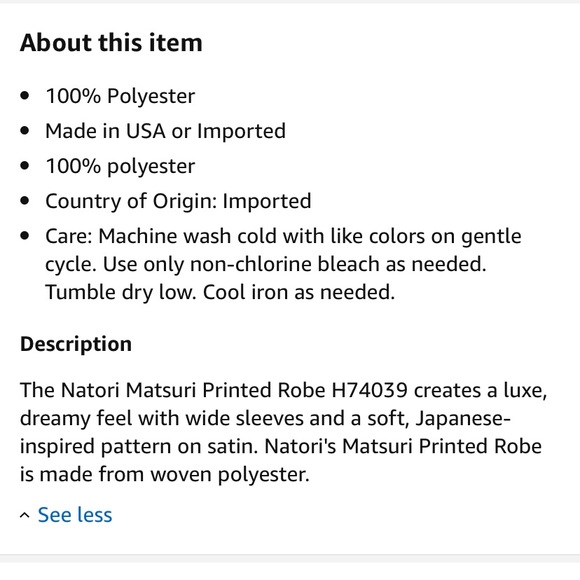Click the words woven polyester in the description
Image resolution: width=580 pixels, height=580 pixels.
click(x=229, y=474)
